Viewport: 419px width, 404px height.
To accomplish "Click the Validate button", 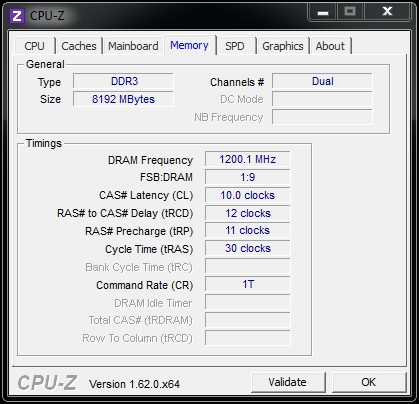I will [288, 382].
